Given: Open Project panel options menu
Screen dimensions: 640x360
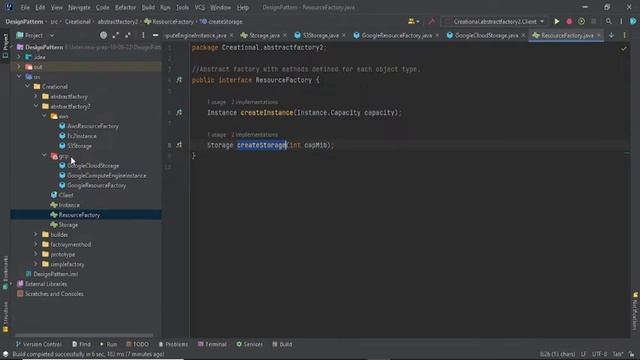Looking at the screenshot, I should [143, 36].
